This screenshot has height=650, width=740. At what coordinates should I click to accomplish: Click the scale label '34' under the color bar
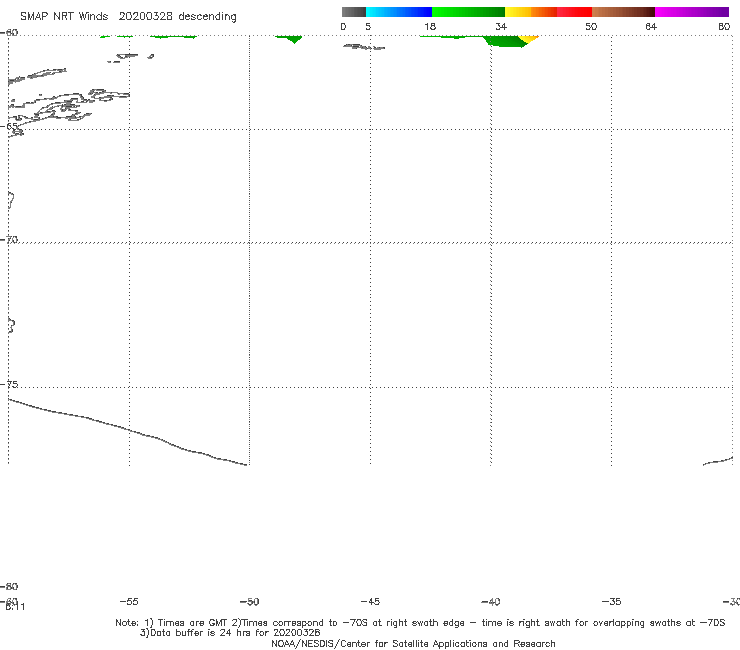tap(501, 27)
